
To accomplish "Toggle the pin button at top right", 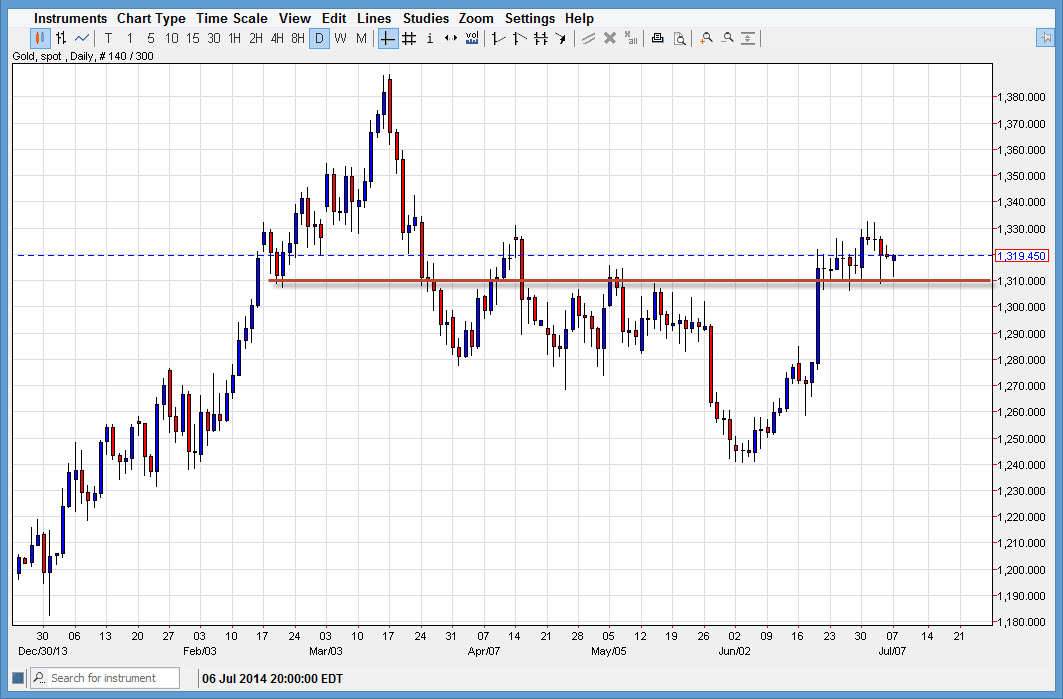I will tap(1045, 38).
